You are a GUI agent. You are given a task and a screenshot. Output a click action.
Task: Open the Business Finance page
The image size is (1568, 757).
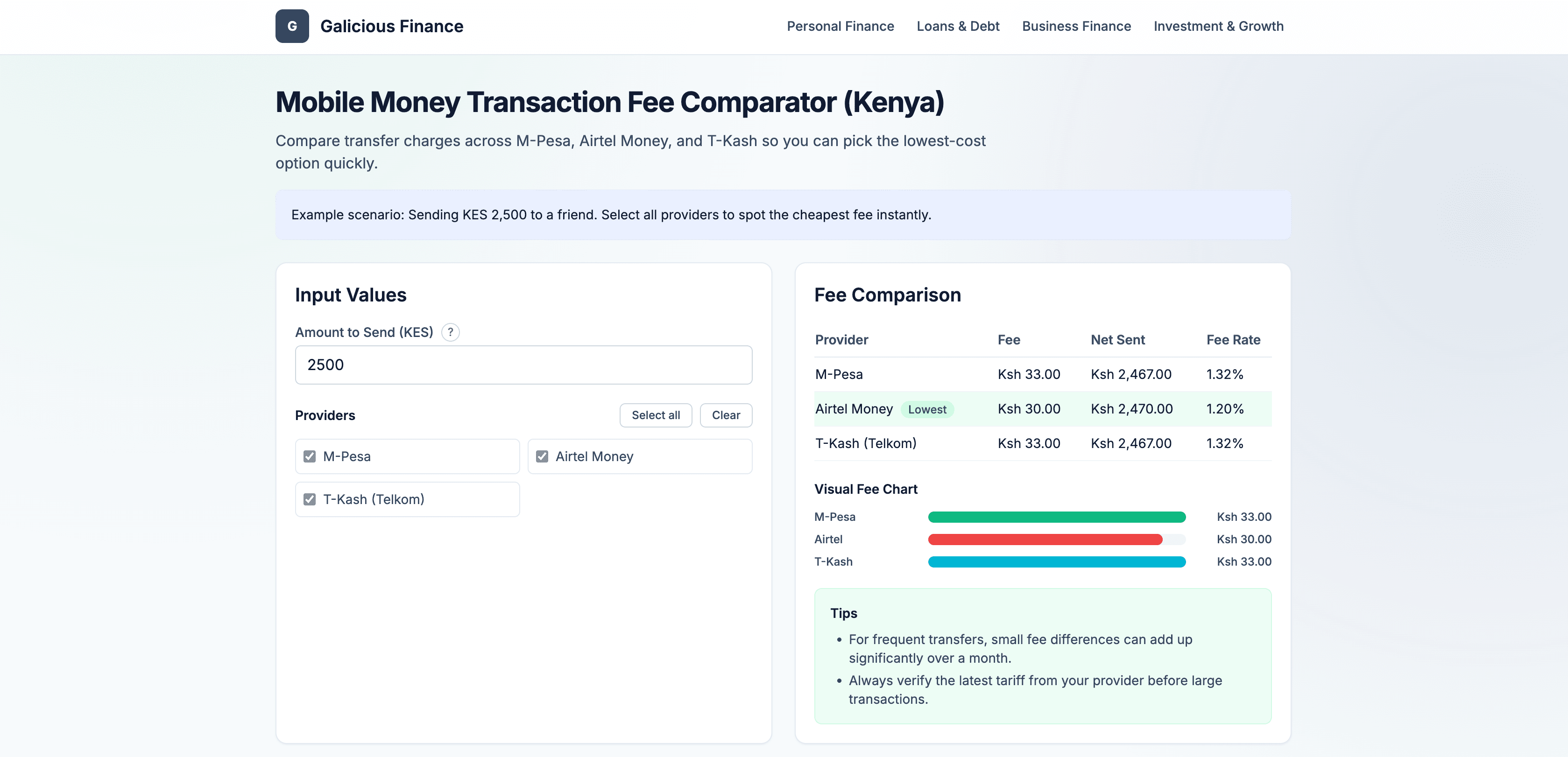click(x=1076, y=26)
